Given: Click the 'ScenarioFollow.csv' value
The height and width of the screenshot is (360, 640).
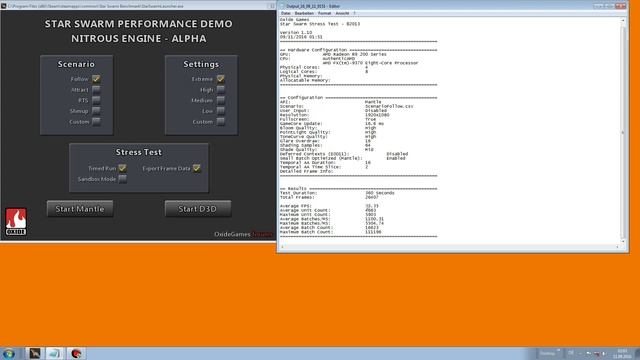Looking at the screenshot, I should pos(389,106).
